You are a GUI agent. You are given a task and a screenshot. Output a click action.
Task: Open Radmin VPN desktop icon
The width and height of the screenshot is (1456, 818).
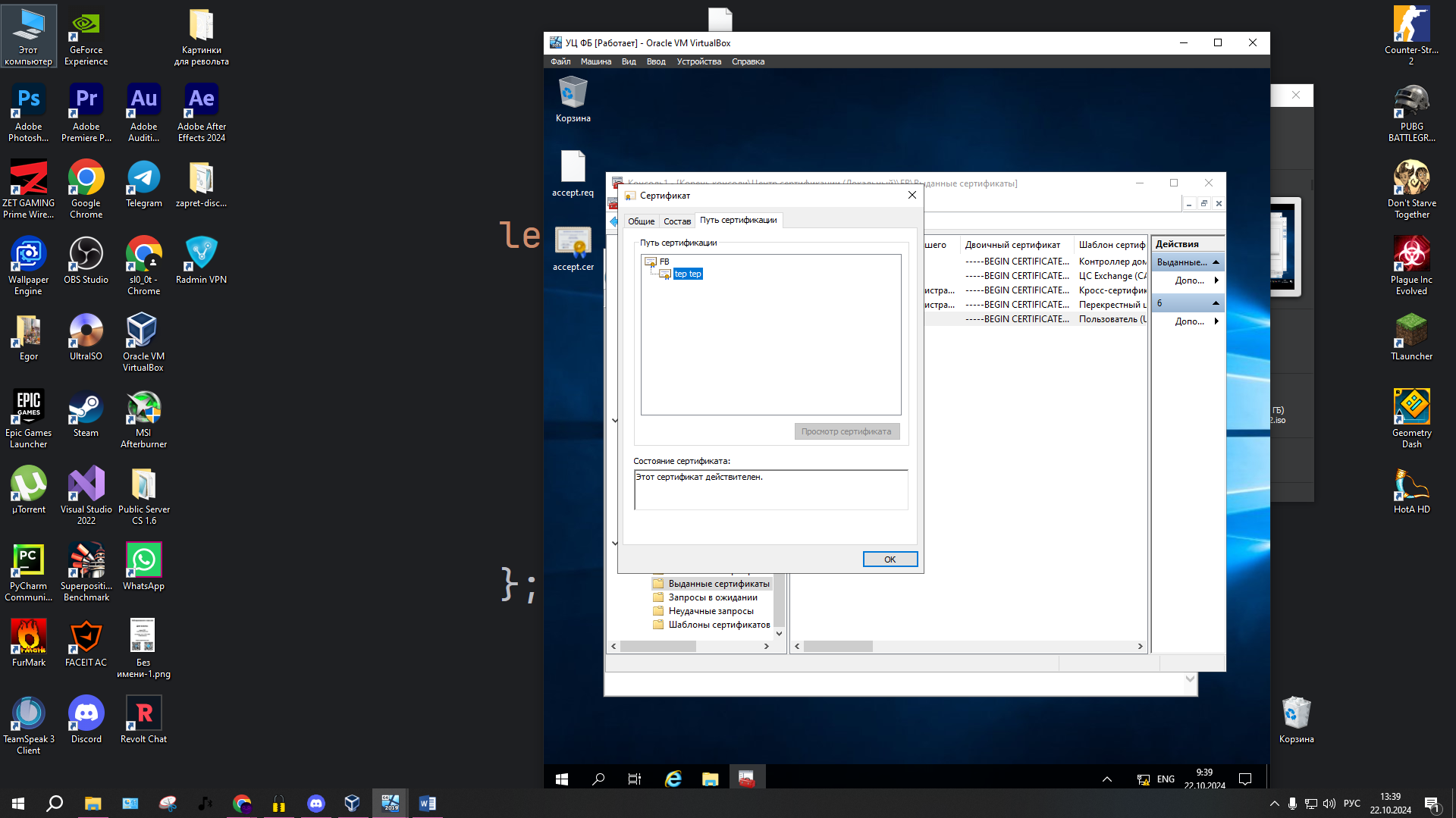[x=201, y=260]
